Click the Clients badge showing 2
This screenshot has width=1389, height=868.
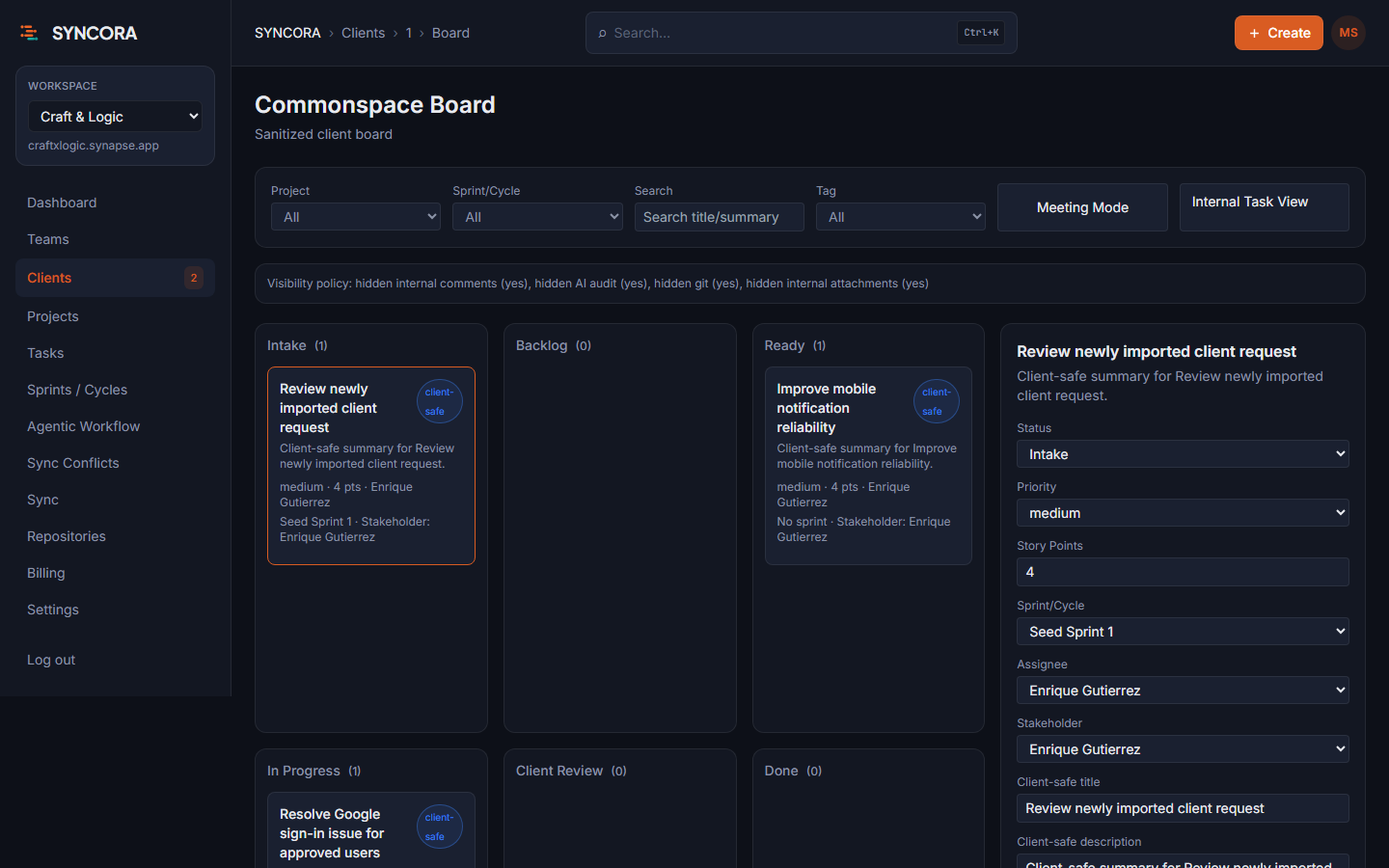(x=194, y=278)
